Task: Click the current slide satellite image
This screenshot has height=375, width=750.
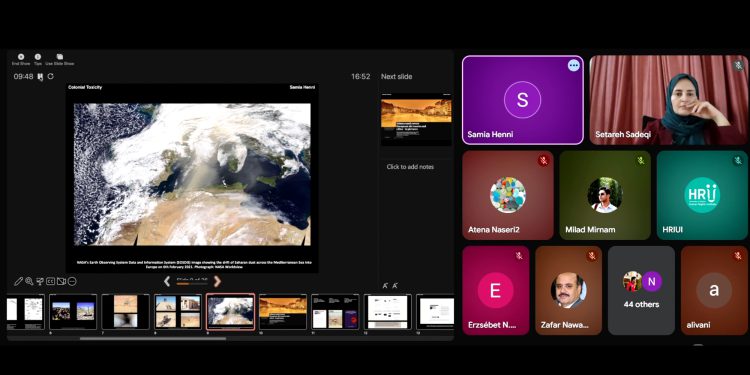Action: [x=192, y=175]
